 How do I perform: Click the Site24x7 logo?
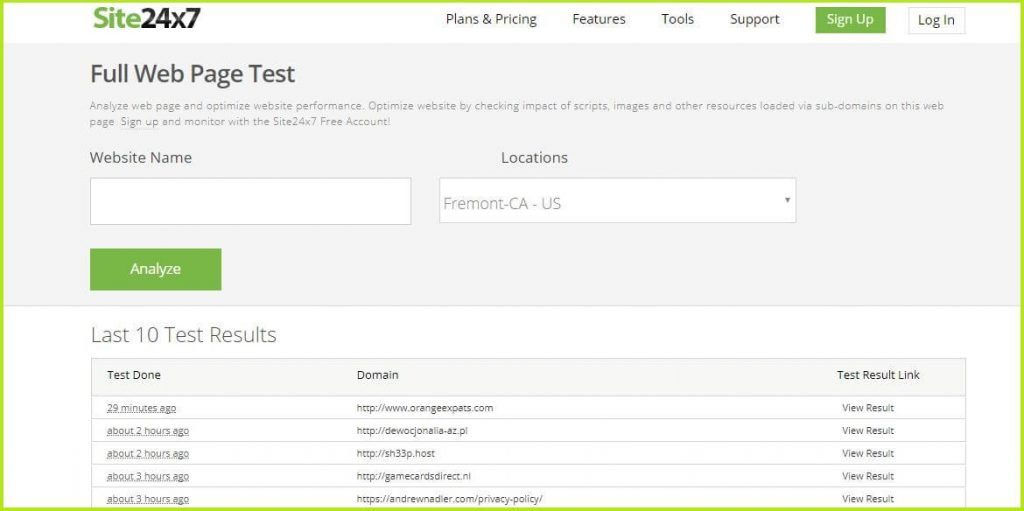click(x=146, y=18)
